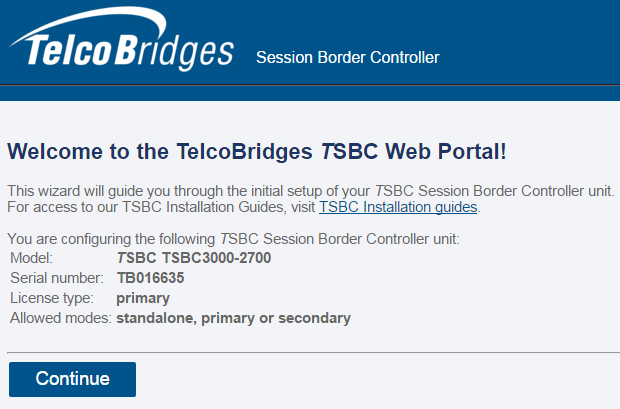
Task: Click the Allowed modes: field label
Action: [60, 318]
